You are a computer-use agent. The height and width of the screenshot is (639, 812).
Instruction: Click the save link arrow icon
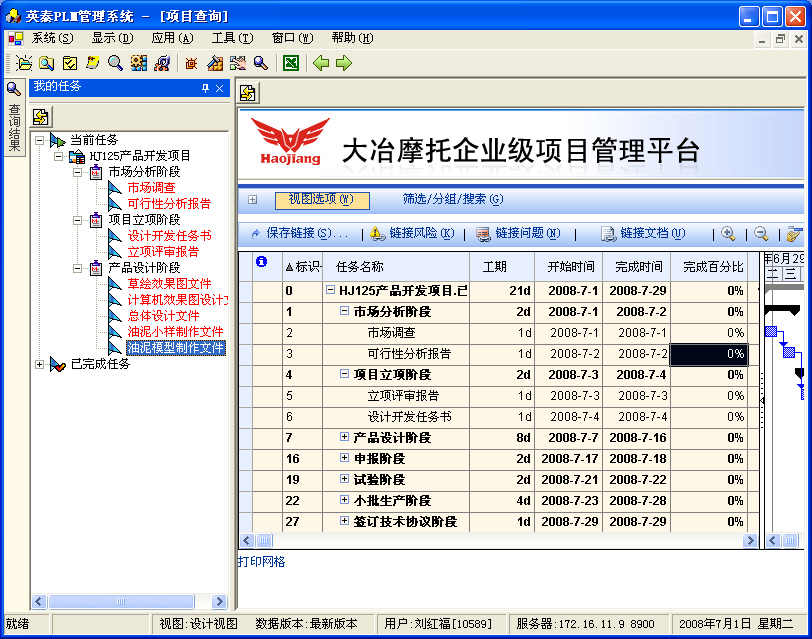255,234
